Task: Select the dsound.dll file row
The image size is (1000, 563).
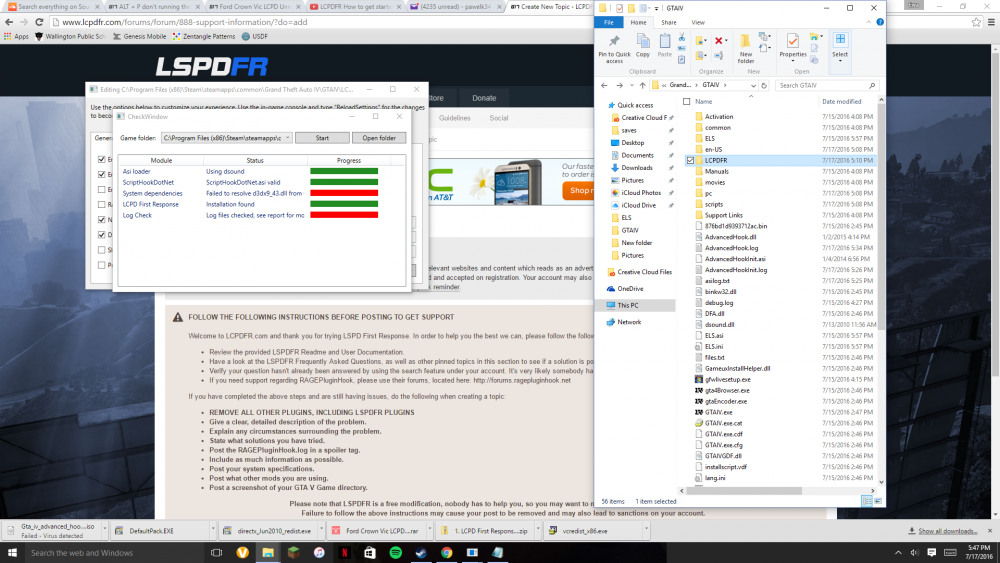Action: pos(781,325)
